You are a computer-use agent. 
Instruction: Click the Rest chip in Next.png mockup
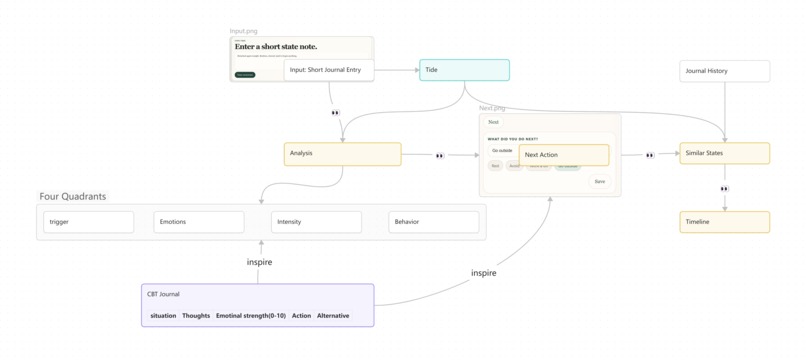click(x=495, y=166)
